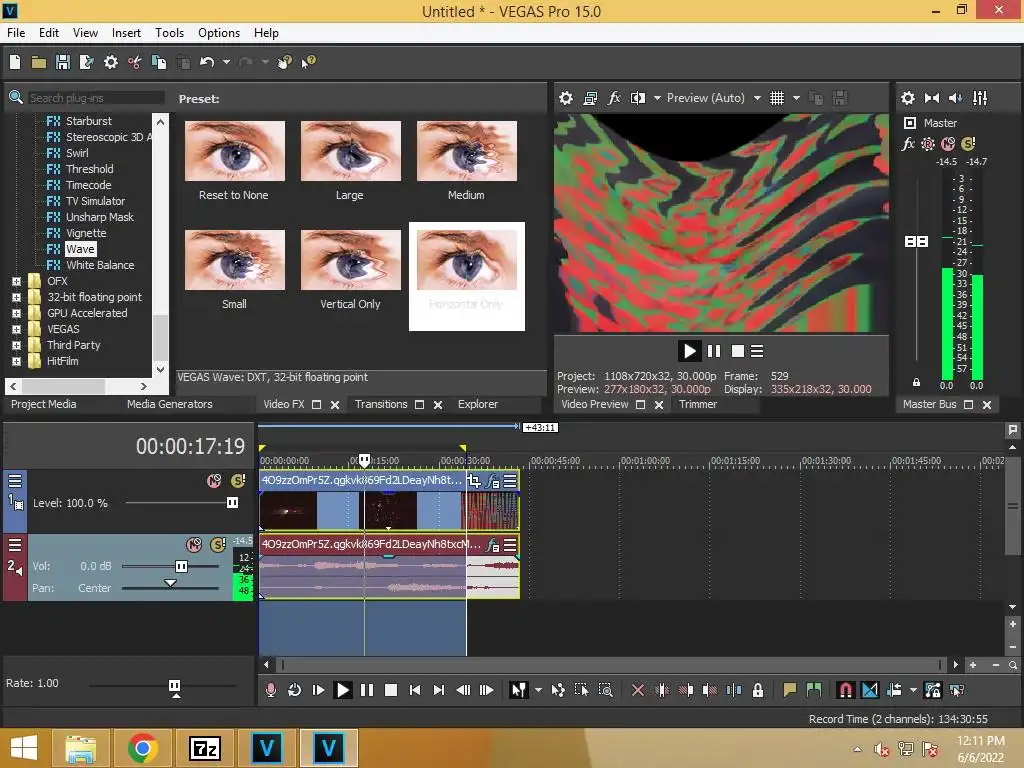This screenshot has height=768, width=1024.
Task: Expand the OFX folder
Action: (x=16, y=281)
